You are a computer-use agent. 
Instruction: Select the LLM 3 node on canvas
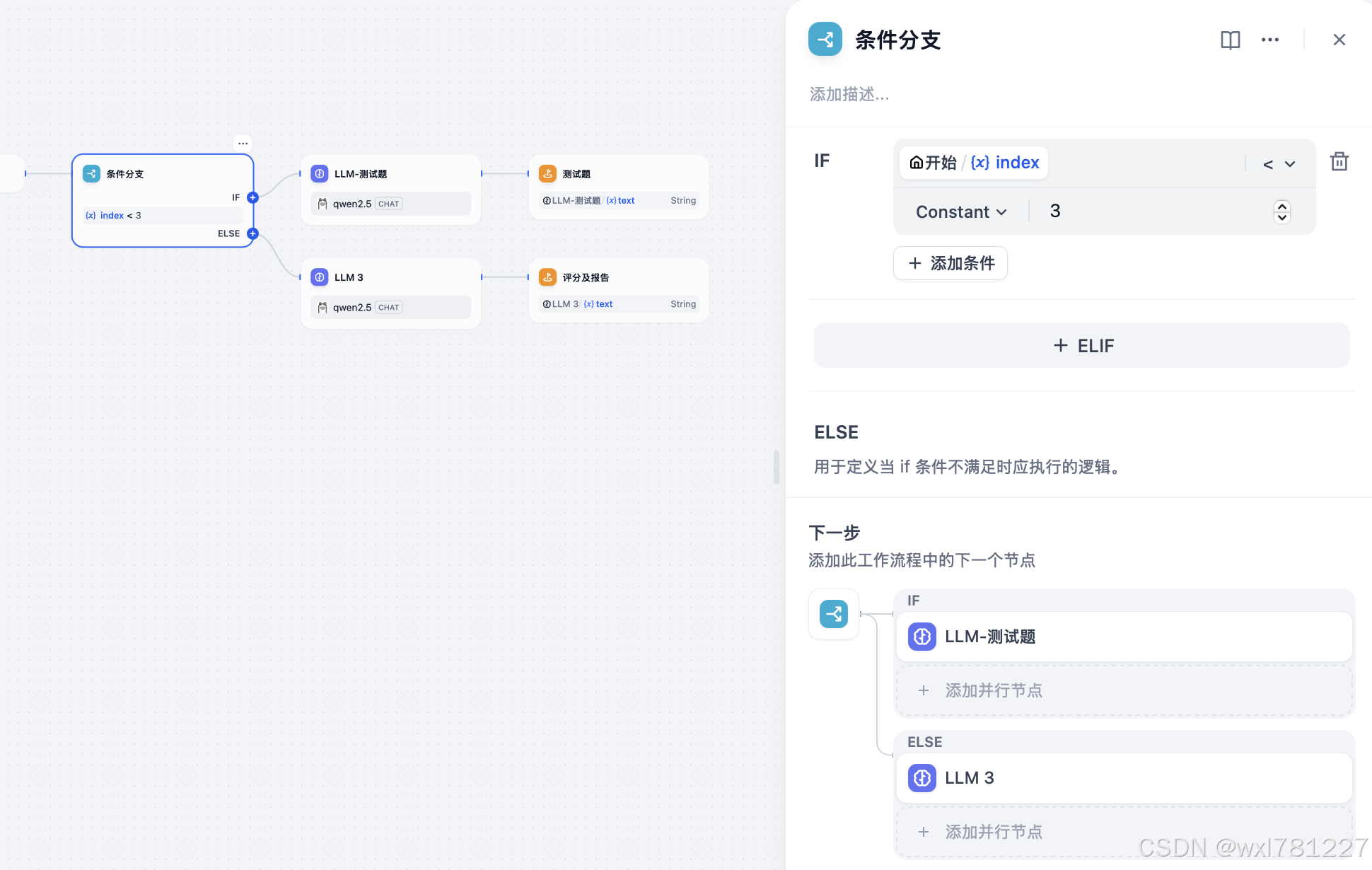coord(391,293)
